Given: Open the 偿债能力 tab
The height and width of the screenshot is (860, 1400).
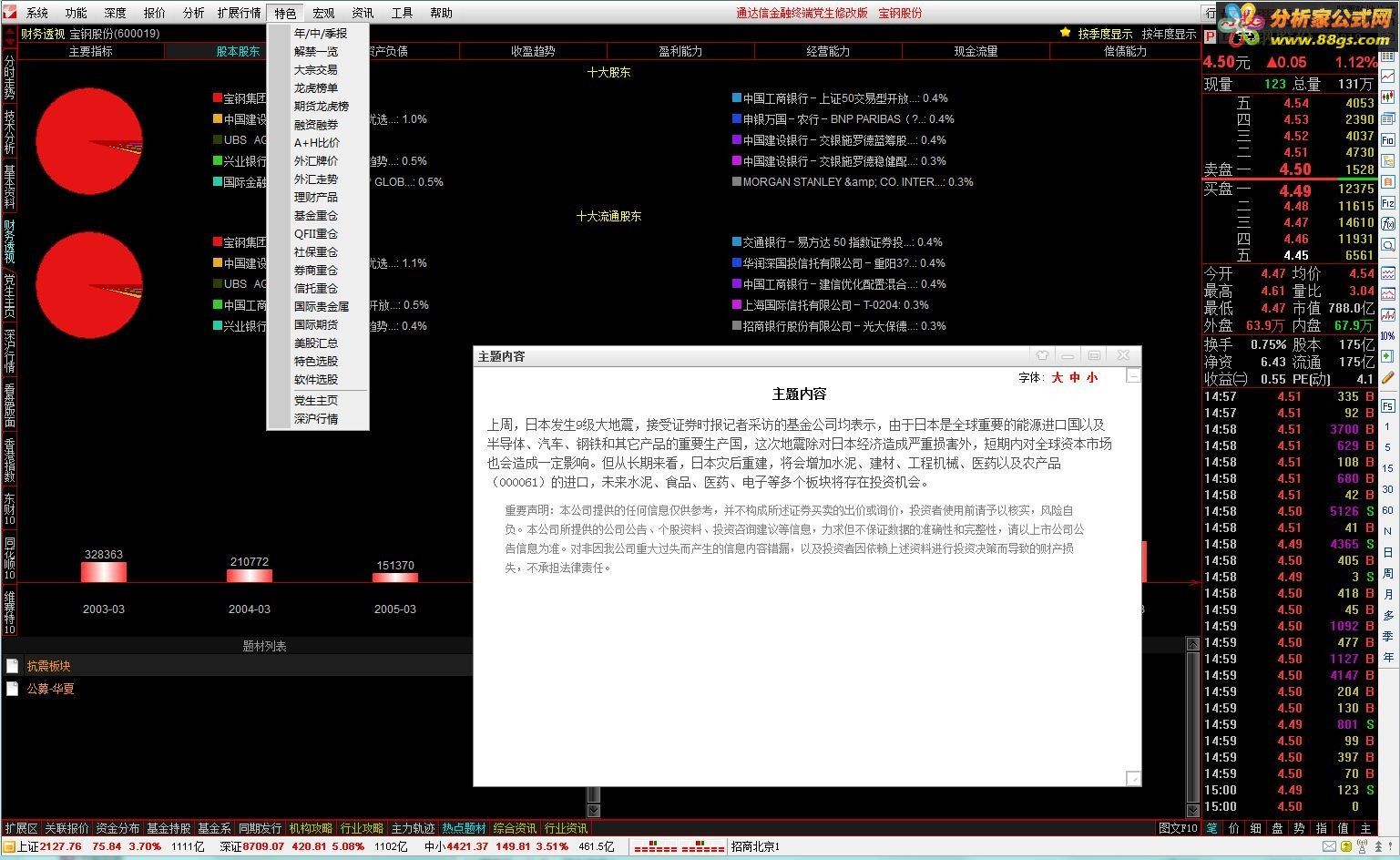Looking at the screenshot, I should [x=1126, y=51].
